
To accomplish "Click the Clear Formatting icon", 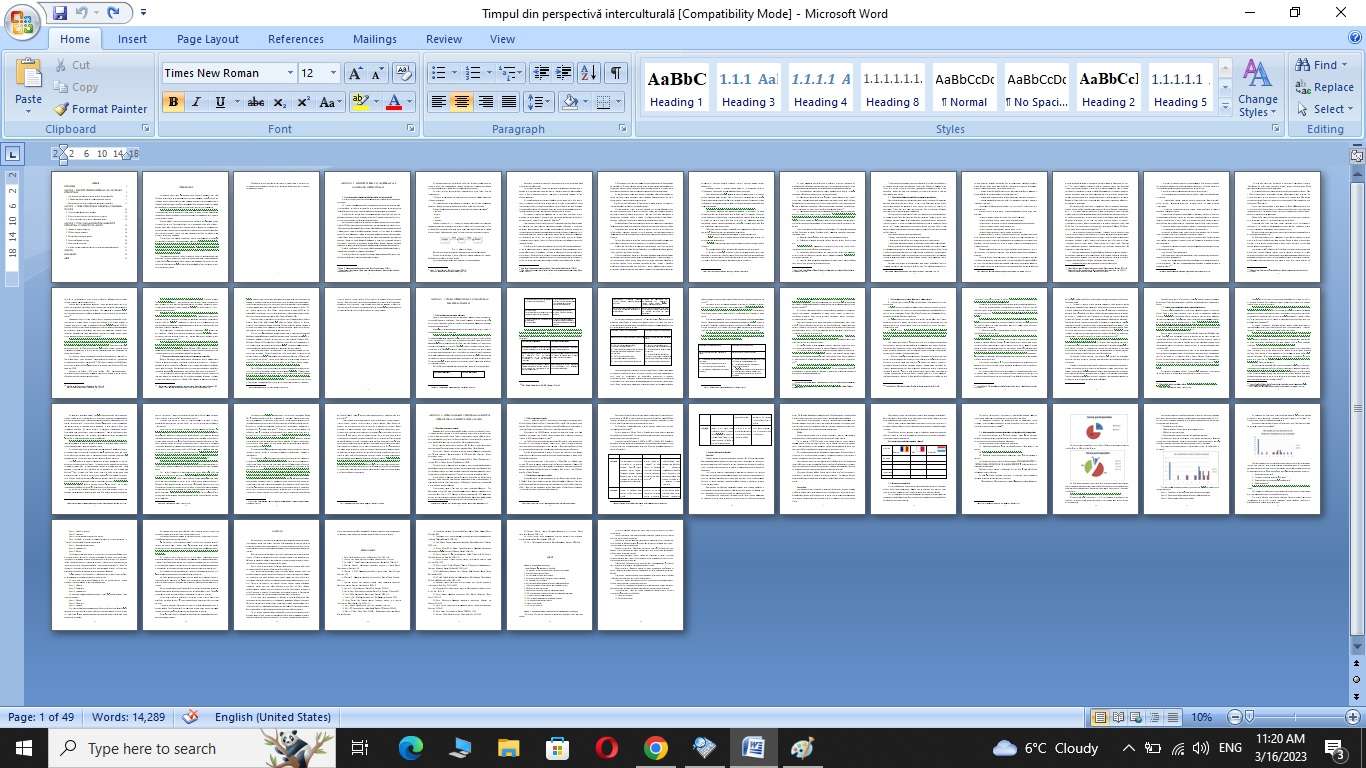I will point(404,73).
